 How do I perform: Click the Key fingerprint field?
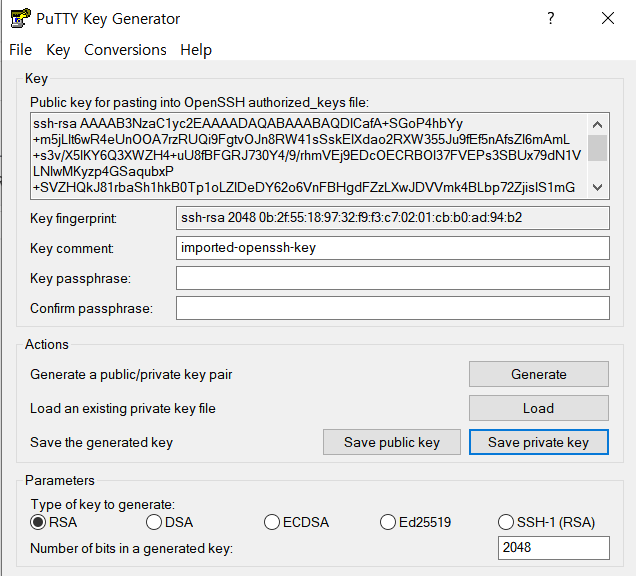[393, 218]
